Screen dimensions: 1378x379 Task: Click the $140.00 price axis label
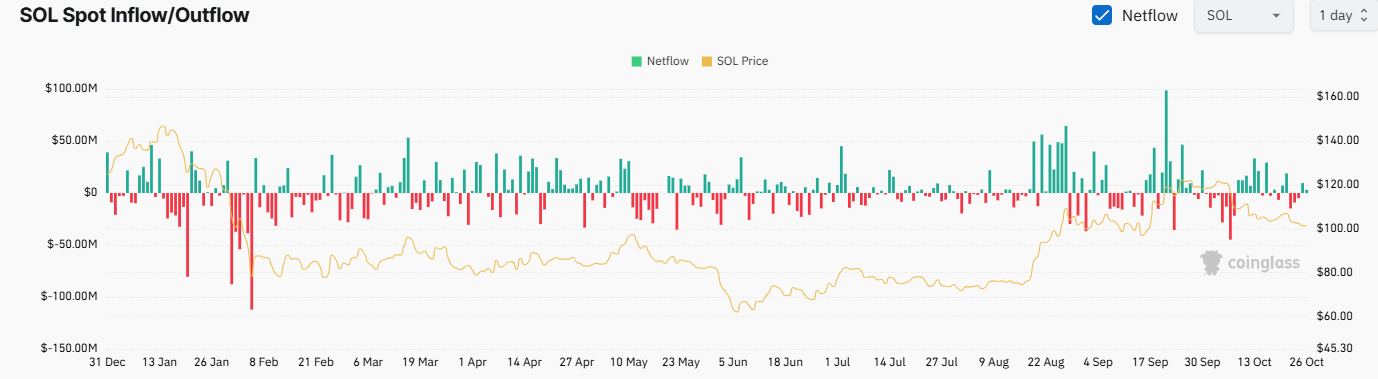coord(1338,141)
